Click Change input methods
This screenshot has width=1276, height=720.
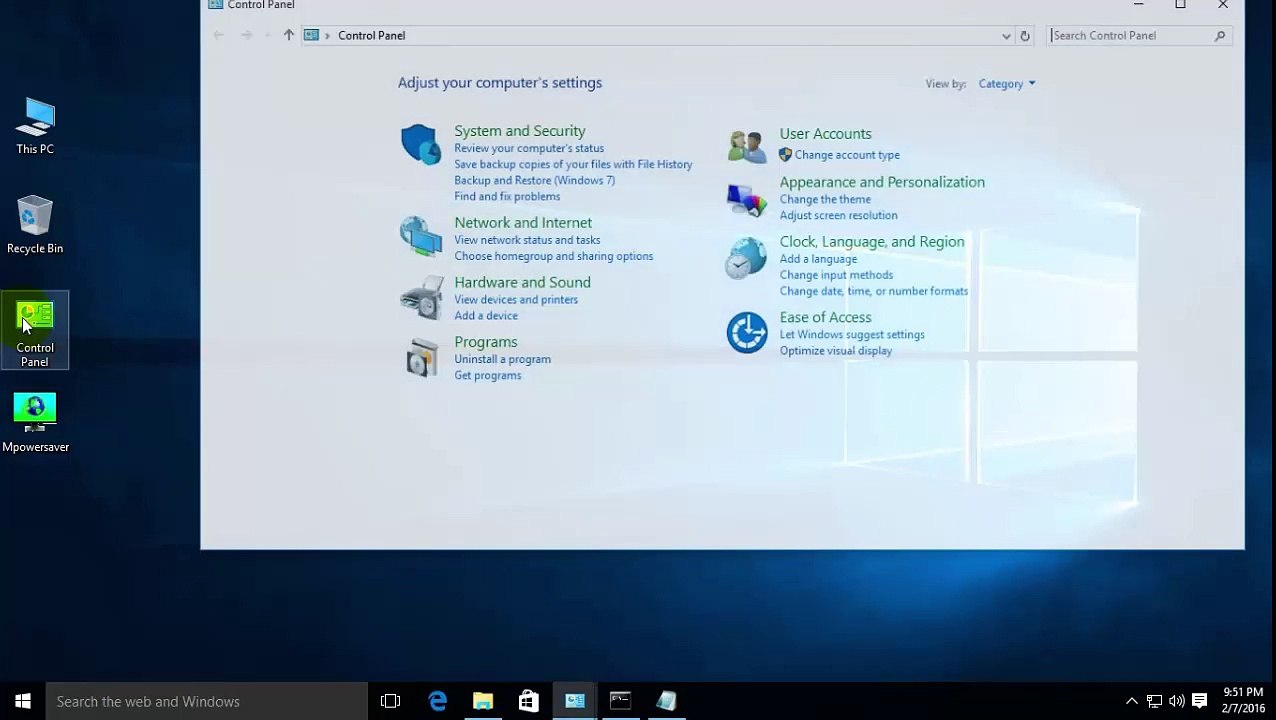(x=836, y=275)
